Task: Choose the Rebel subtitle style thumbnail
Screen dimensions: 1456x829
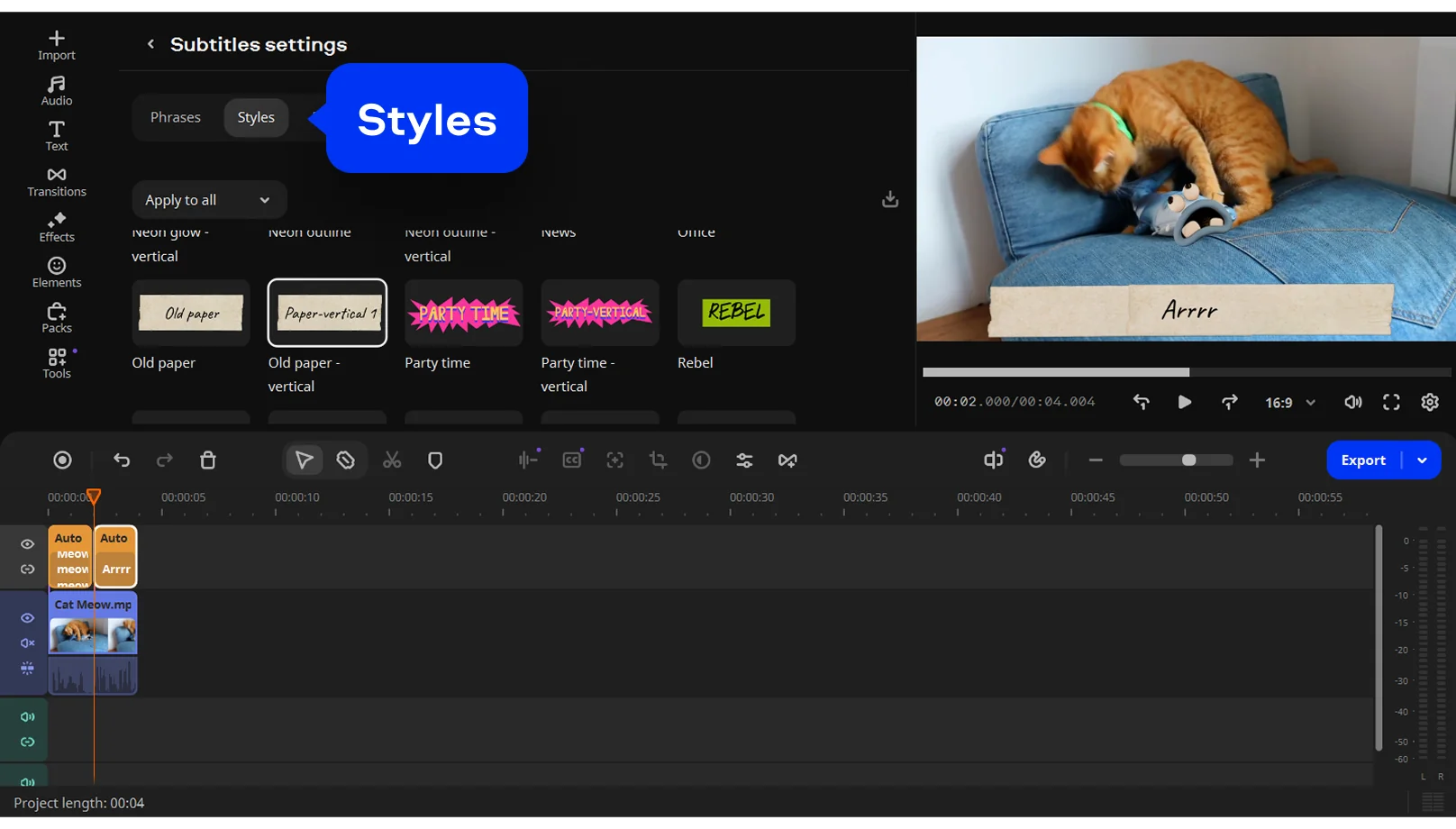Action: pyautogui.click(x=736, y=313)
